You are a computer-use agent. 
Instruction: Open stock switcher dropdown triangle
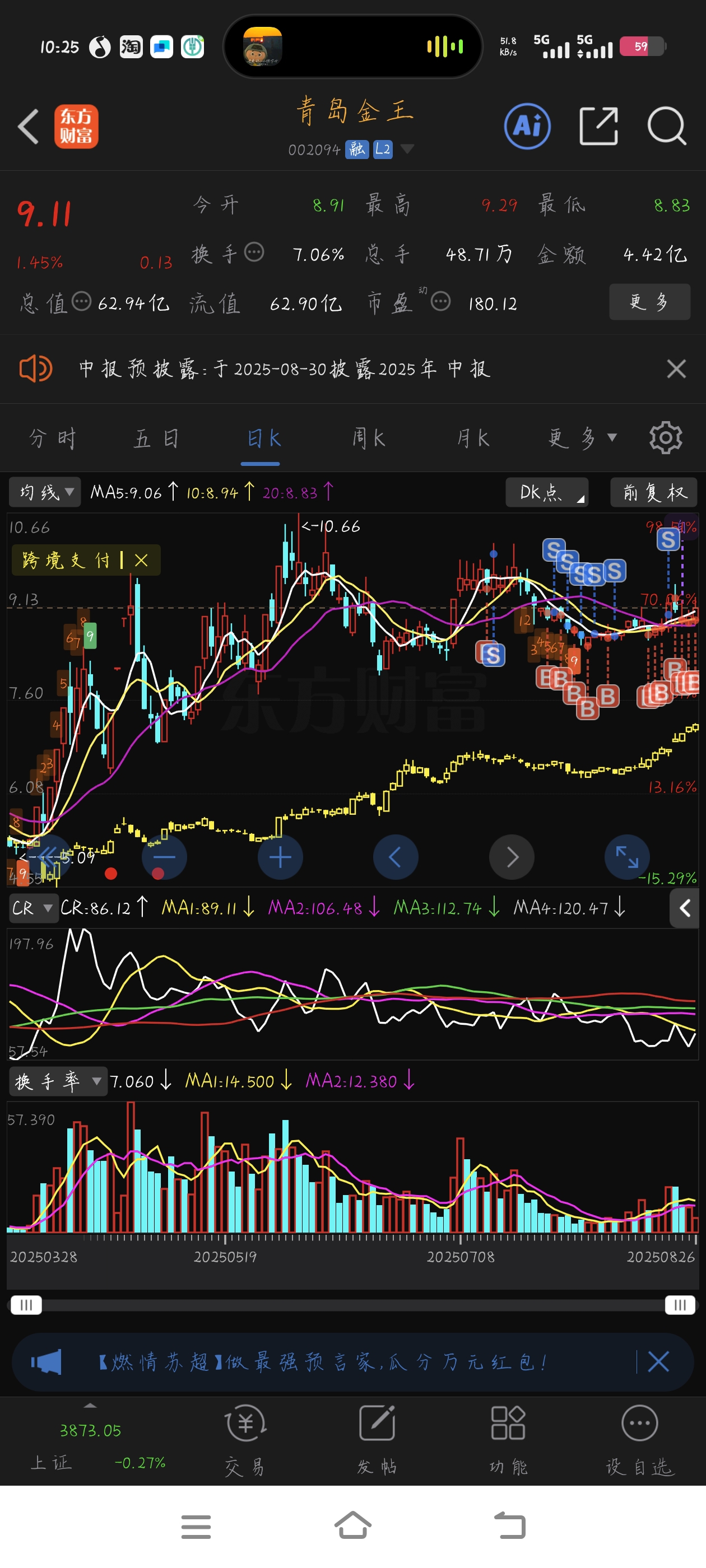[407, 149]
